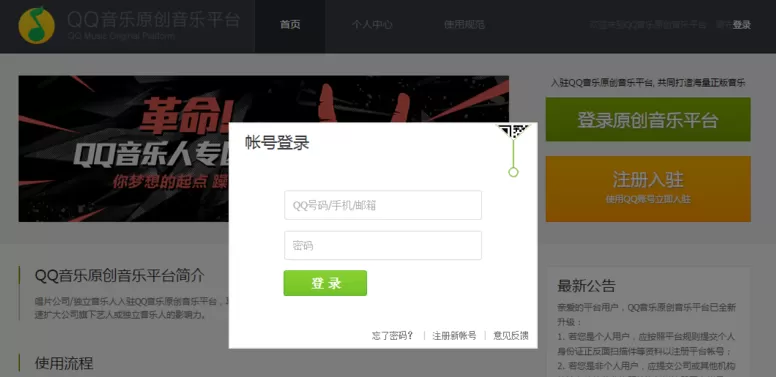Switch to QR code login via corner icon
The image size is (776, 377).
pyautogui.click(x=514, y=133)
